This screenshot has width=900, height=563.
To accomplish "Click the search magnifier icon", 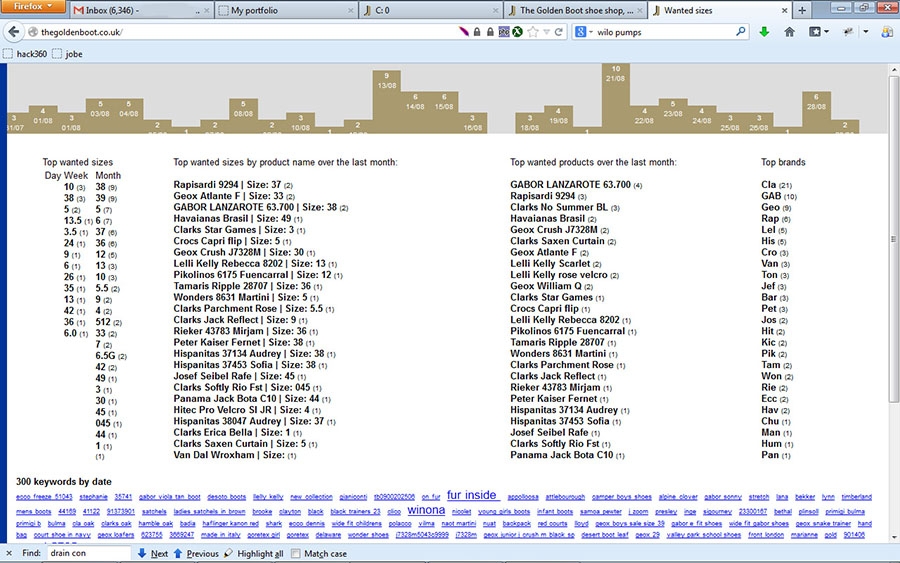I will click(741, 32).
